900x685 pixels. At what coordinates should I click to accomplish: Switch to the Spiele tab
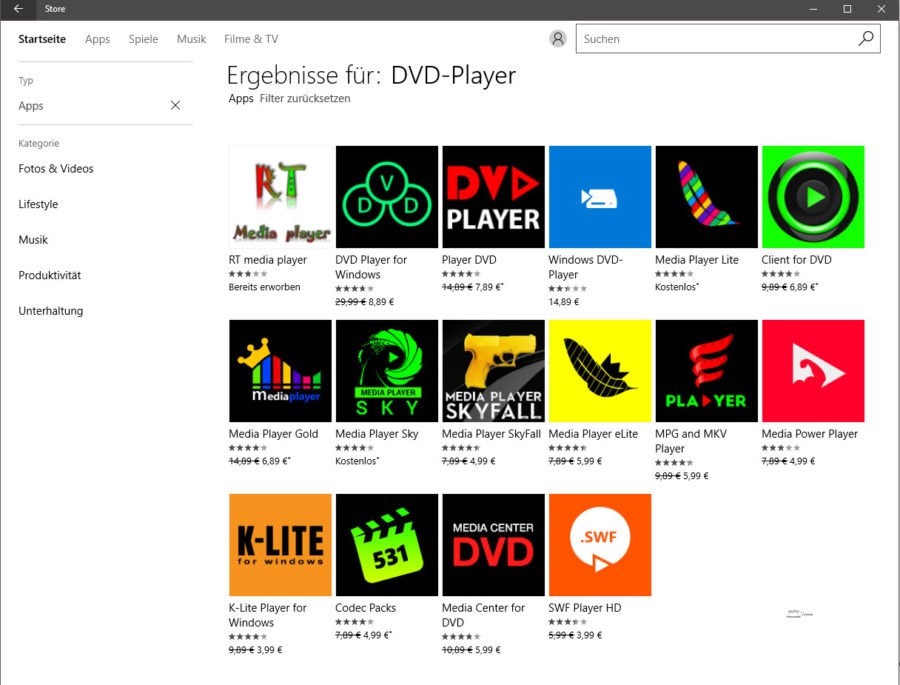pos(143,39)
